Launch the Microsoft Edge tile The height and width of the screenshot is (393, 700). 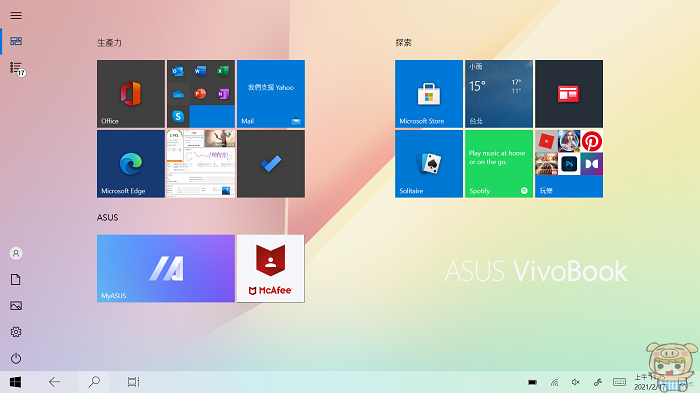pyautogui.click(x=131, y=164)
